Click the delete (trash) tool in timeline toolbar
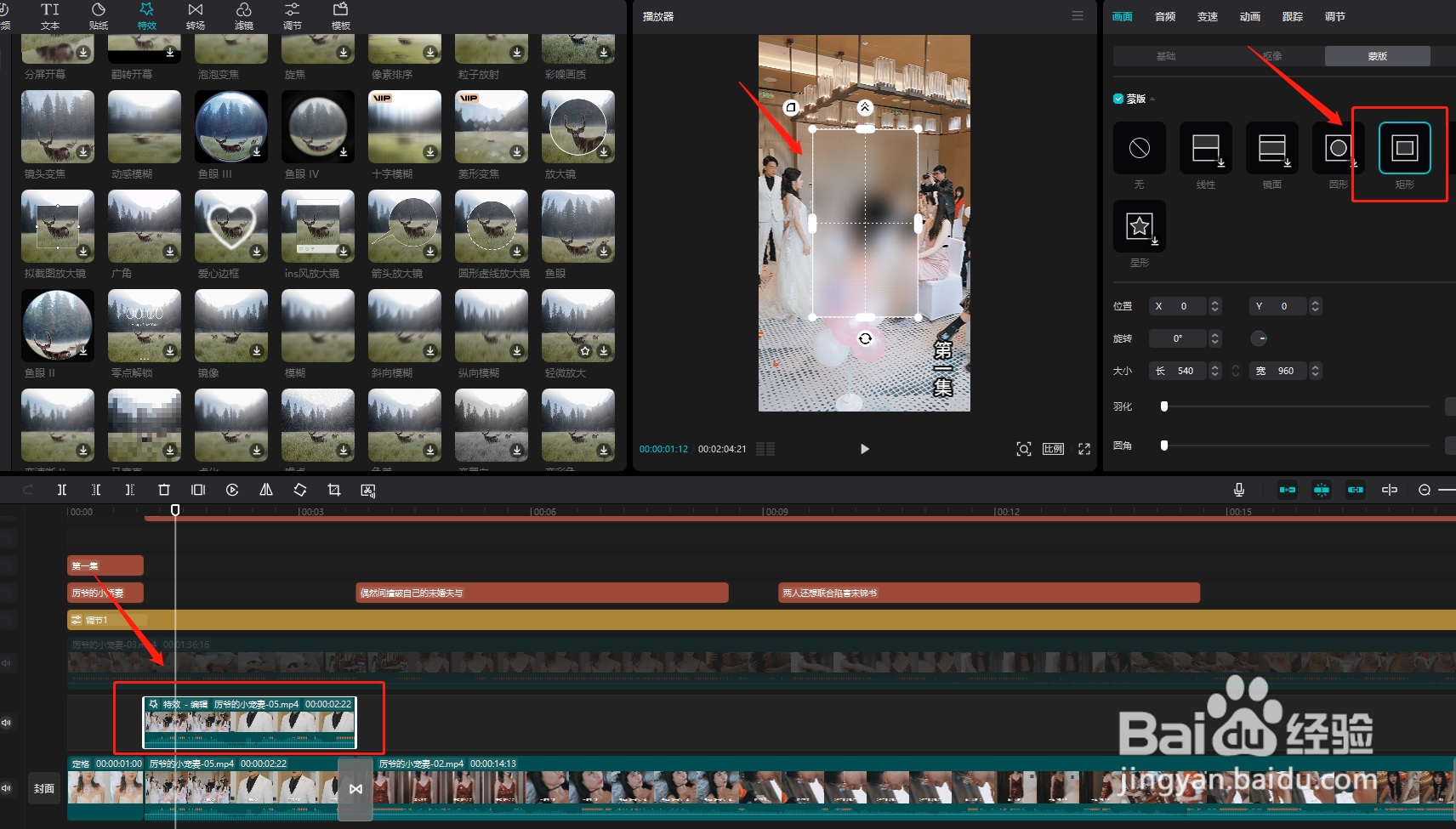The image size is (1456, 829). [x=164, y=490]
